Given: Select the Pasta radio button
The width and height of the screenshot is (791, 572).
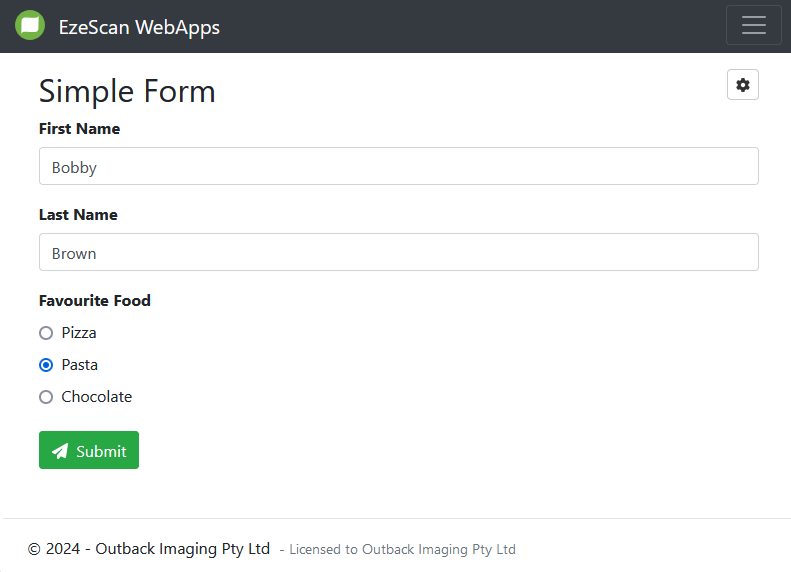Looking at the screenshot, I should click(x=46, y=365).
